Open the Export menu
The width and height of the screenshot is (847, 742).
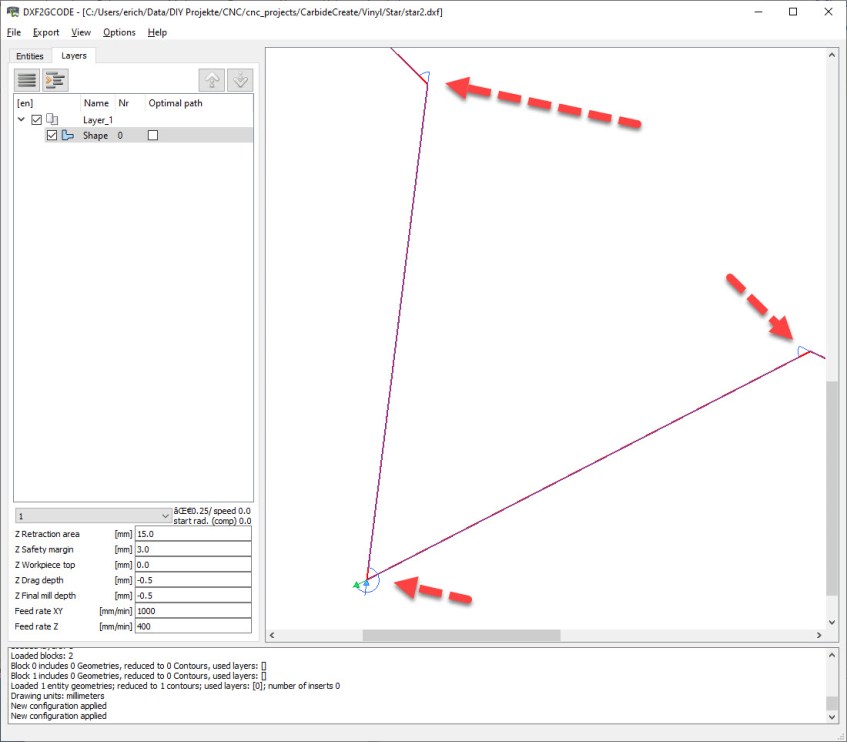pos(46,32)
